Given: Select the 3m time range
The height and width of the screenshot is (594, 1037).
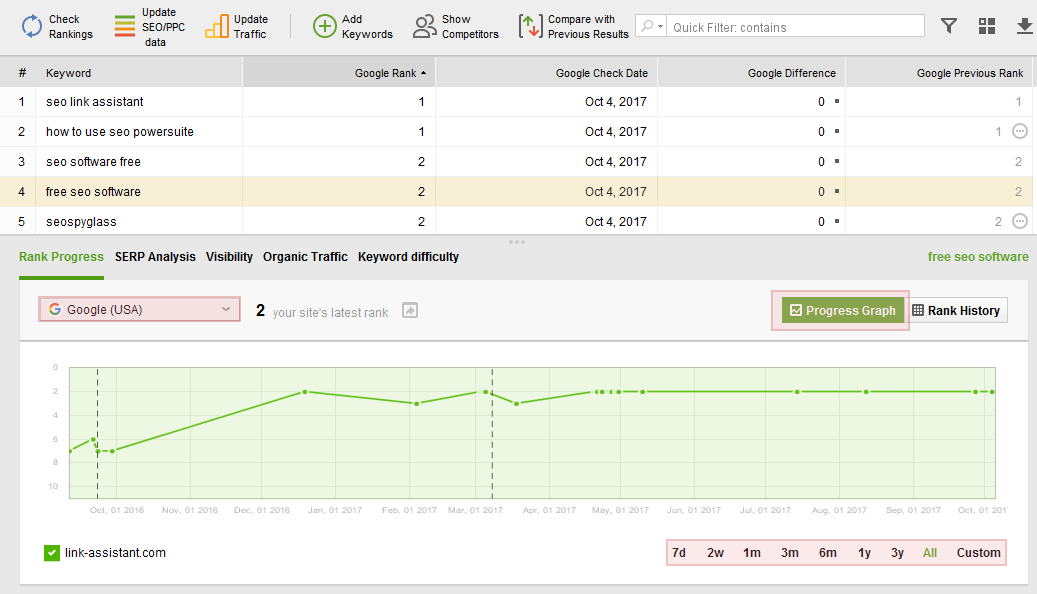Looking at the screenshot, I should [x=790, y=553].
